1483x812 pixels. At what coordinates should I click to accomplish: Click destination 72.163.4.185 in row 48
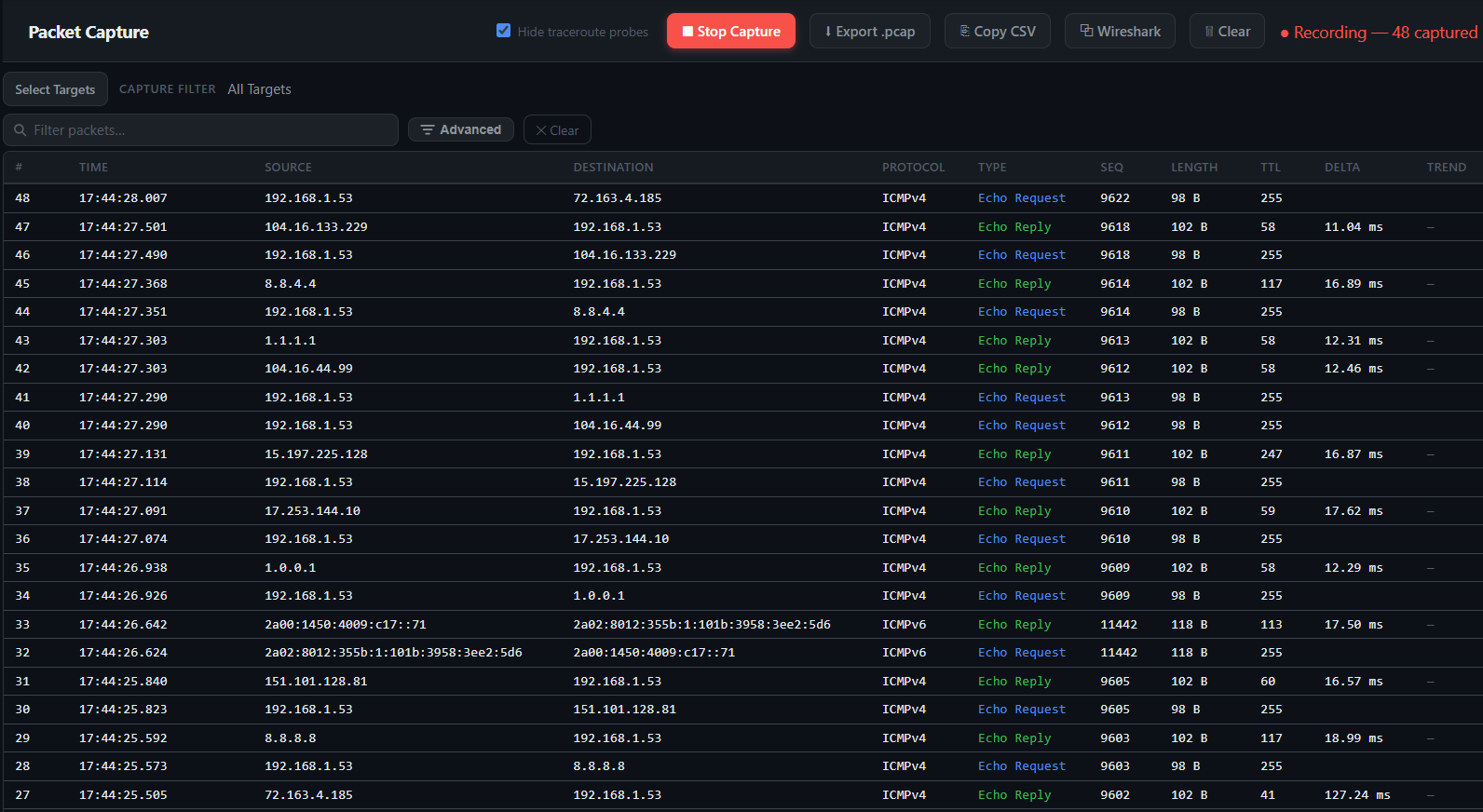point(618,198)
